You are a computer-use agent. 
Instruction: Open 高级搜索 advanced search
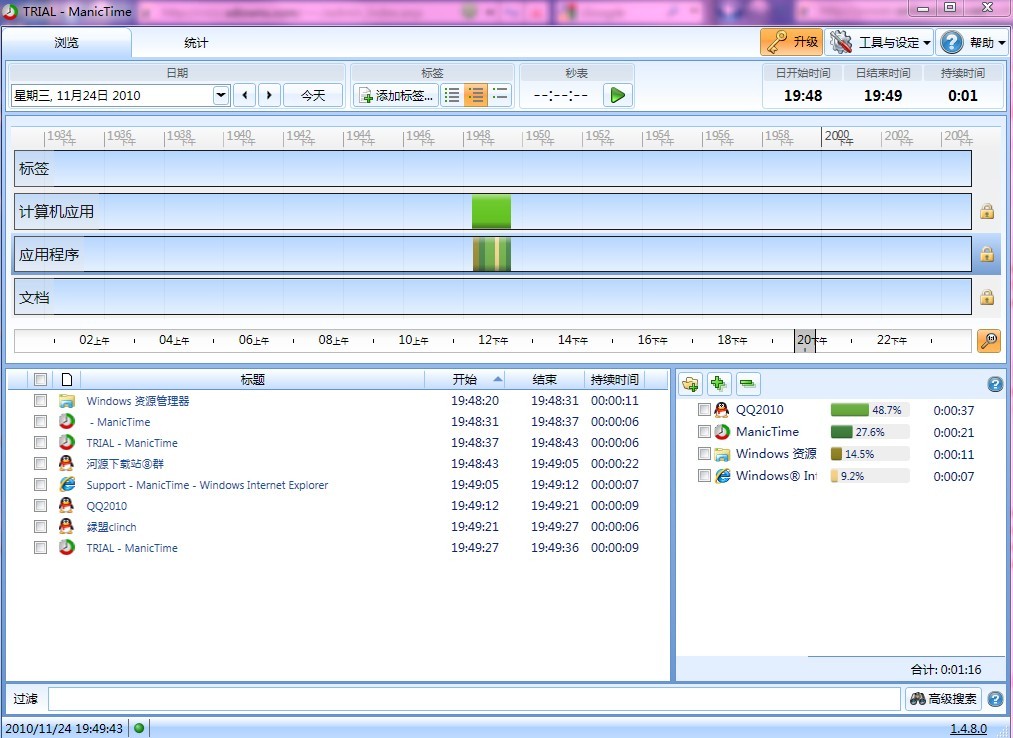pos(944,699)
